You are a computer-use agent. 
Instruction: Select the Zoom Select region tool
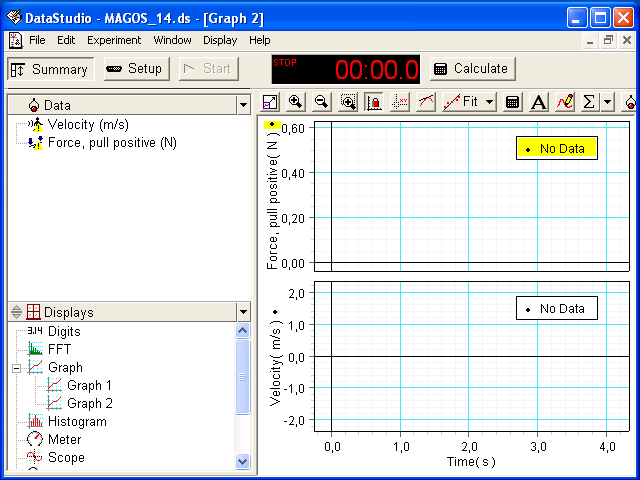coord(348,102)
